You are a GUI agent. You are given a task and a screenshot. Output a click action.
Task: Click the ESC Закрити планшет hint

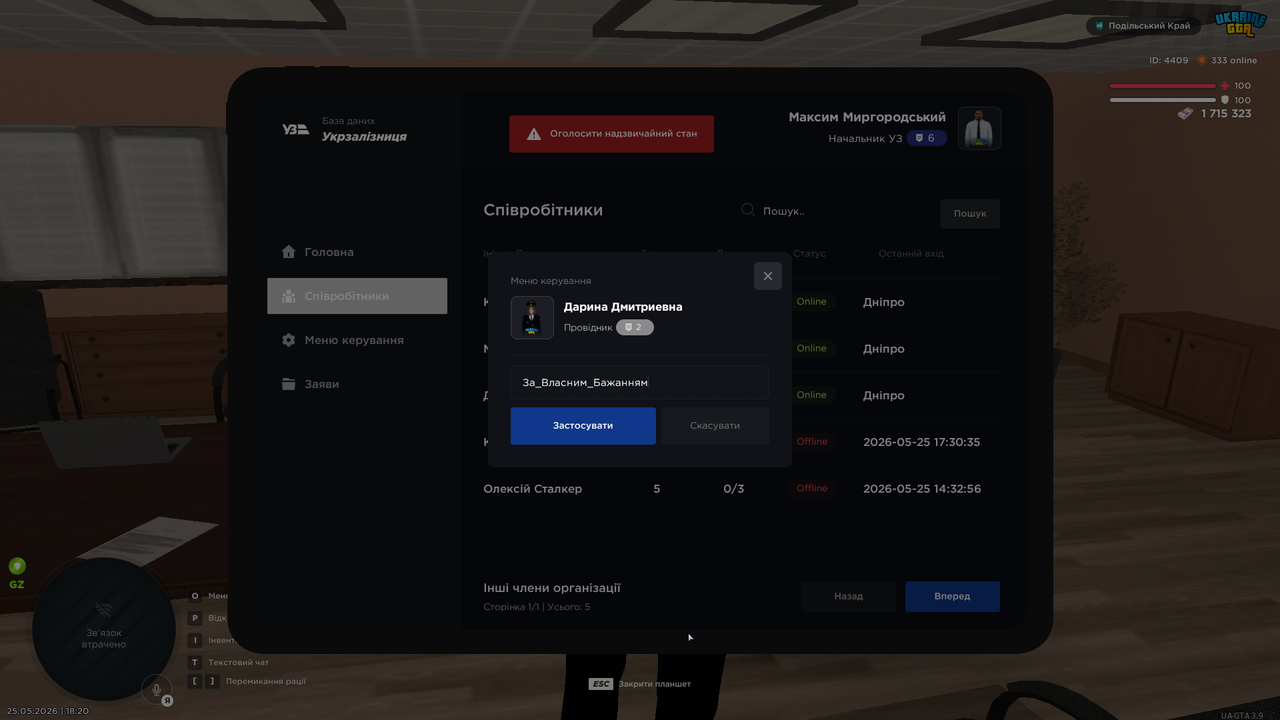(640, 684)
